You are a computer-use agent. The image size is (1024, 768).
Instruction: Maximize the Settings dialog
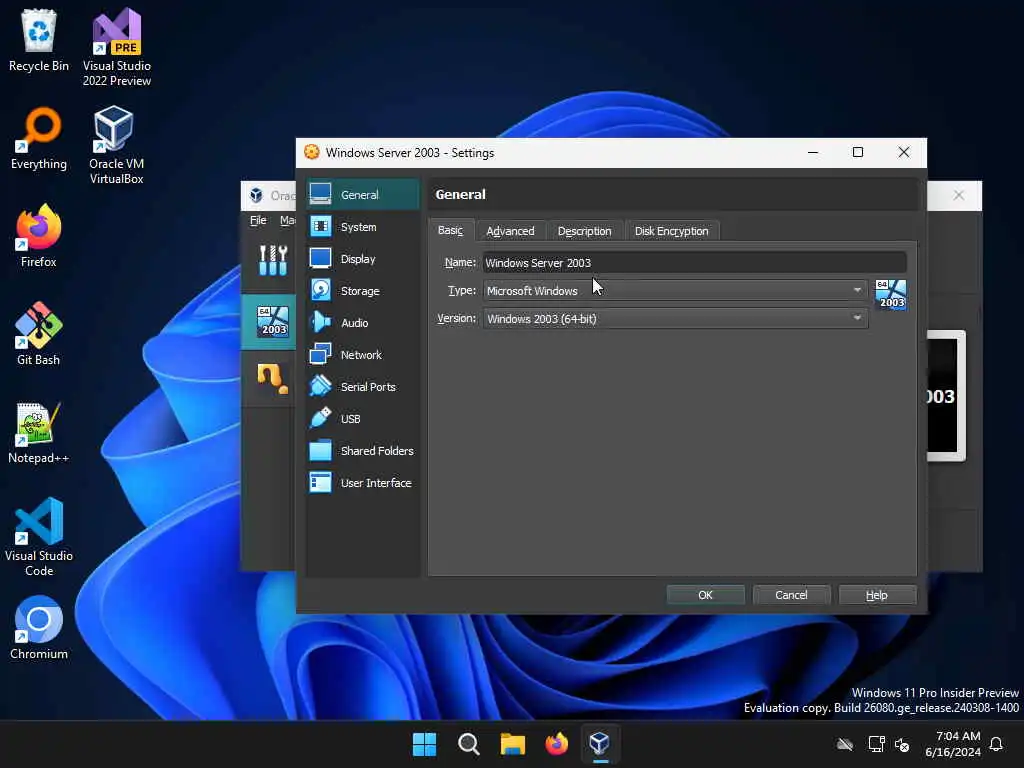click(x=857, y=152)
